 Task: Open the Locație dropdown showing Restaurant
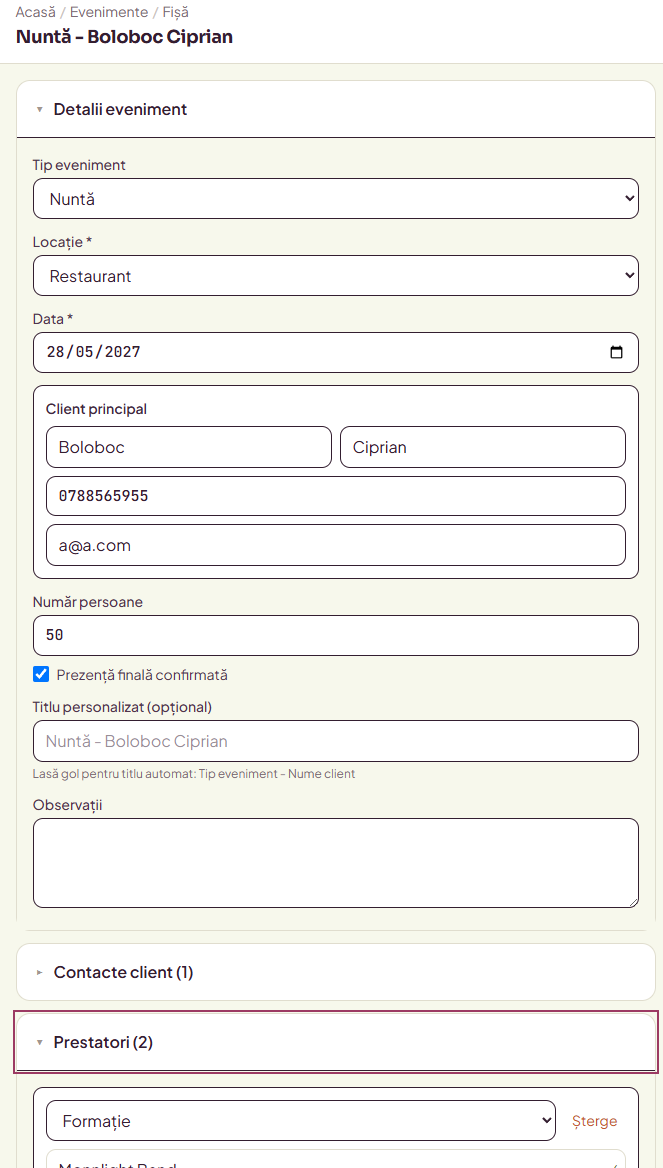(335, 276)
